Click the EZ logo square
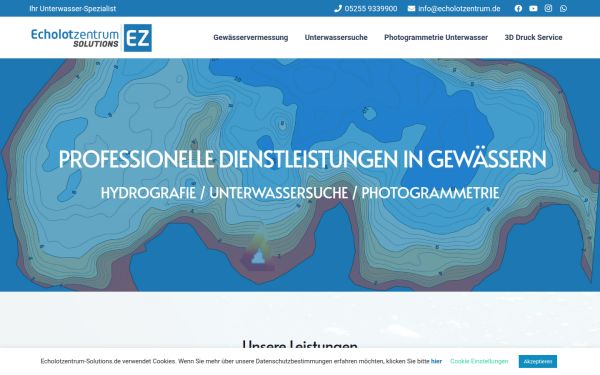The width and height of the screenshot is (600, 375). tap(138, 38)
